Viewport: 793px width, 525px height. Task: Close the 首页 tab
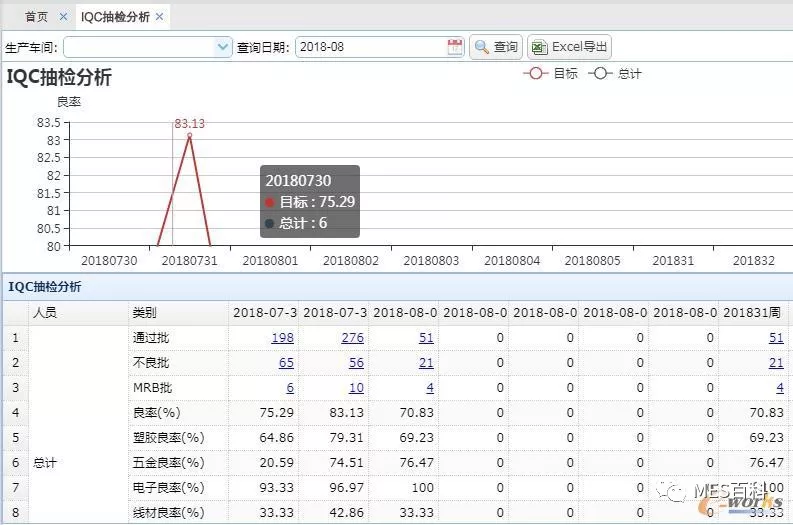63,17
